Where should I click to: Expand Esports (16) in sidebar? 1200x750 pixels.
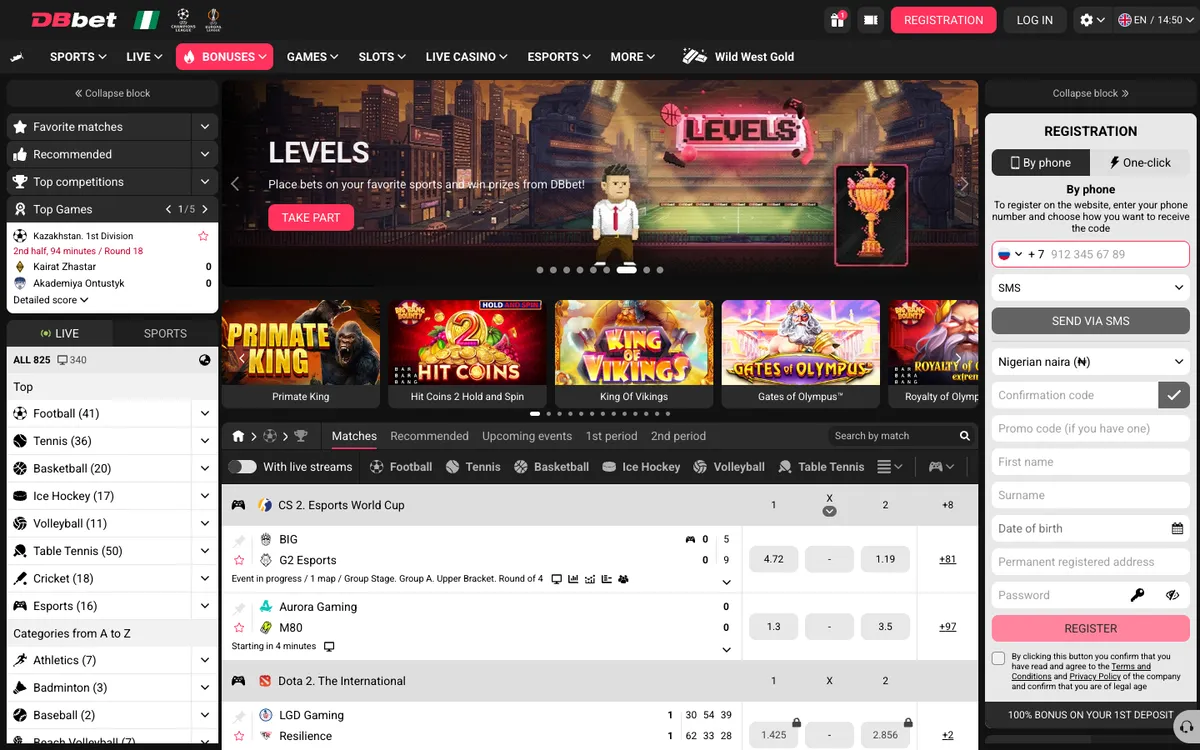[x=205, y=606]
